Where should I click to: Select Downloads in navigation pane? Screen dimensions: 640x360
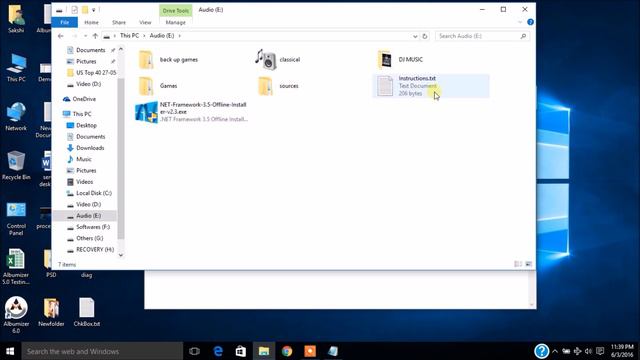tap(85, 148)
